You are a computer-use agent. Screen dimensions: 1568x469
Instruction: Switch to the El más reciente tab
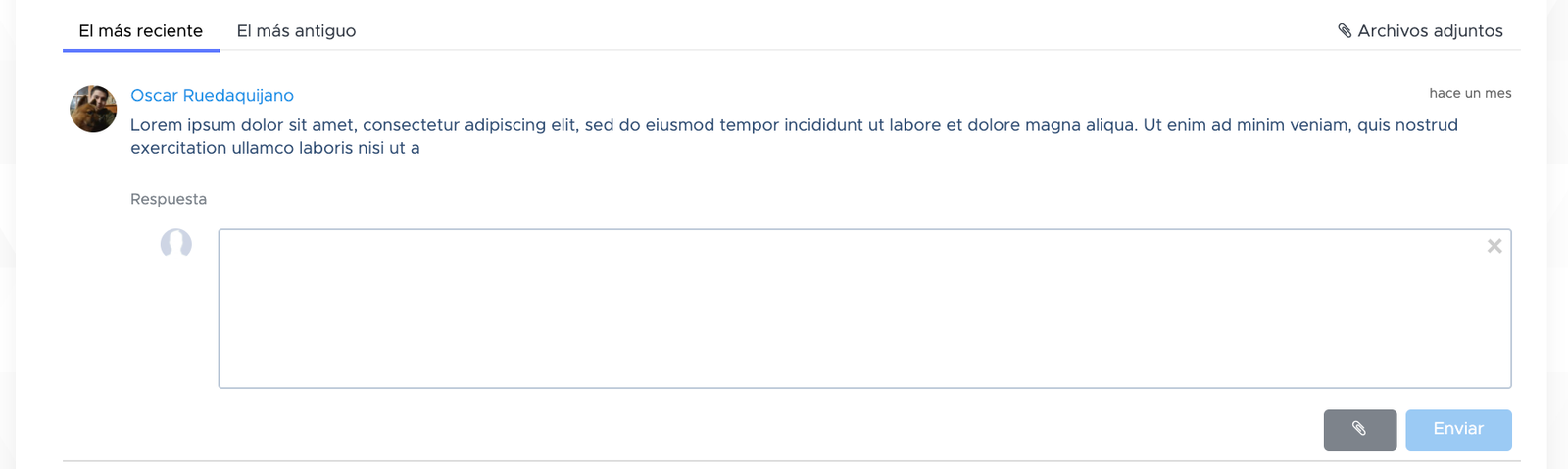(141, 31)
